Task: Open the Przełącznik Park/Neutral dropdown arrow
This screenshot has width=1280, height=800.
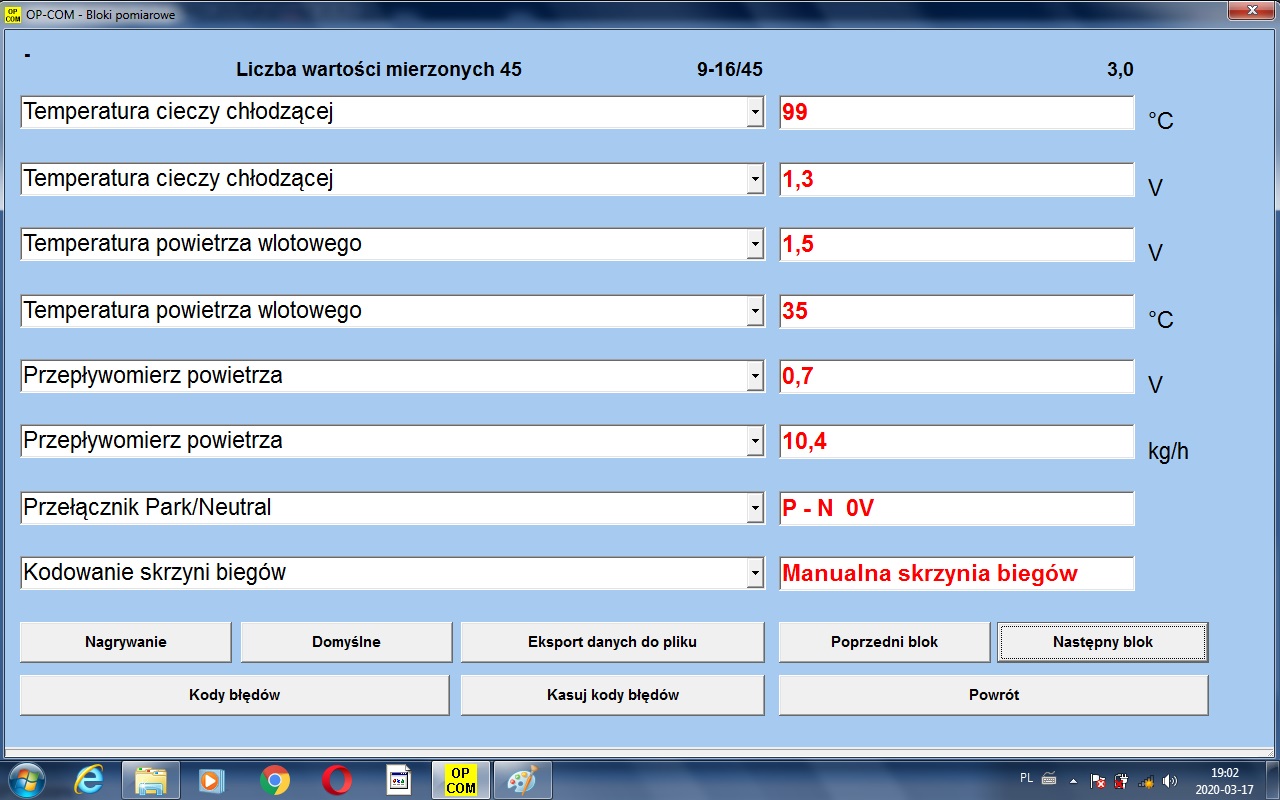Action: coord(755,508)
